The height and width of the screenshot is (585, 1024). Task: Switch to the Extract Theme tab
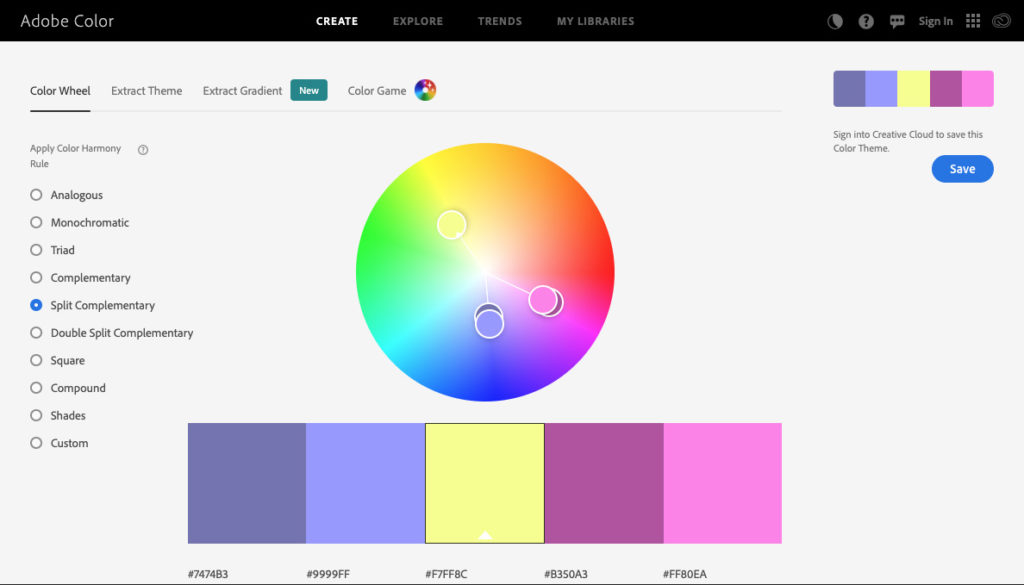[146, 90]
